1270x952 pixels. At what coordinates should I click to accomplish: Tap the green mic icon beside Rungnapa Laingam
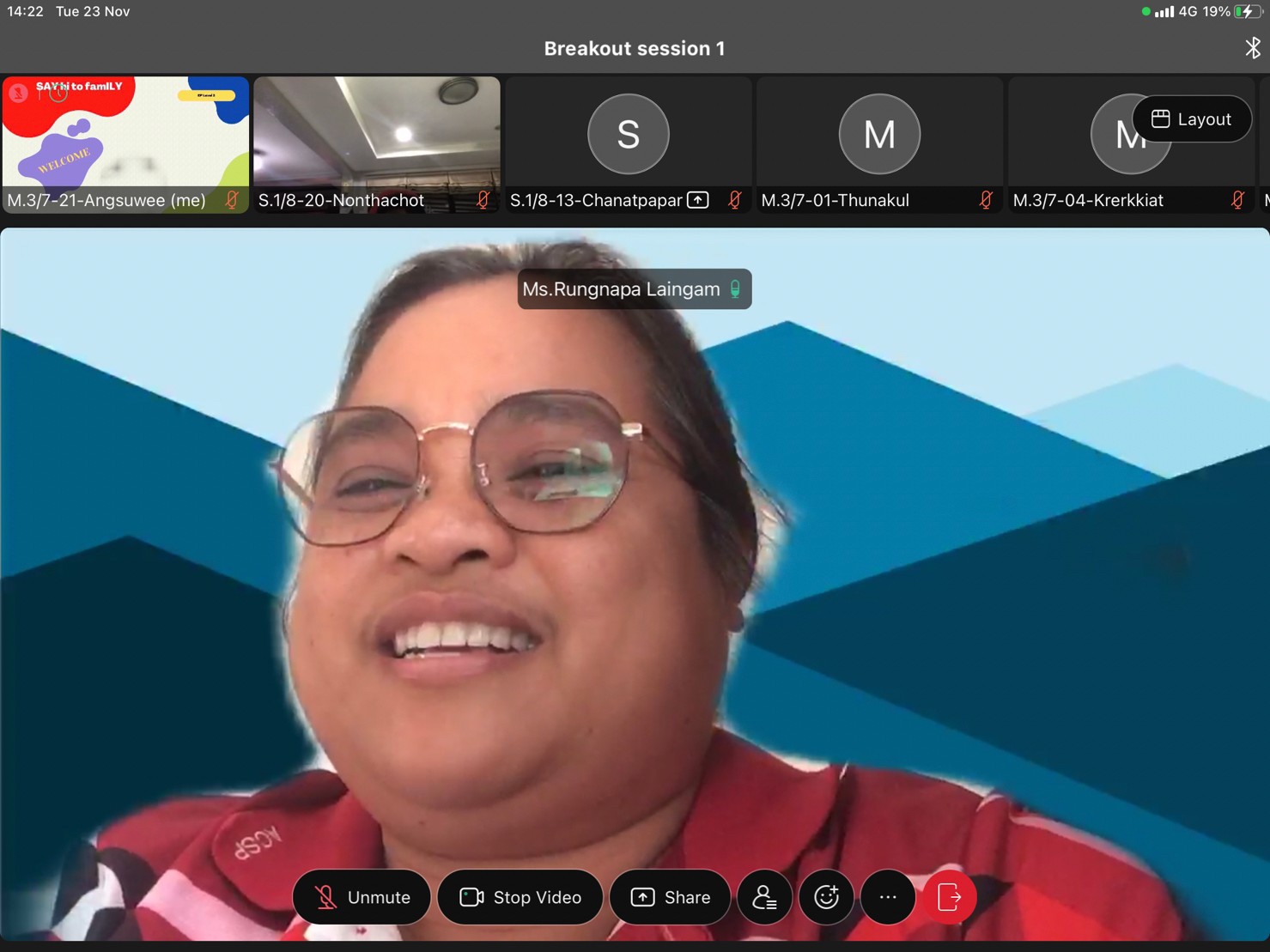736,289
